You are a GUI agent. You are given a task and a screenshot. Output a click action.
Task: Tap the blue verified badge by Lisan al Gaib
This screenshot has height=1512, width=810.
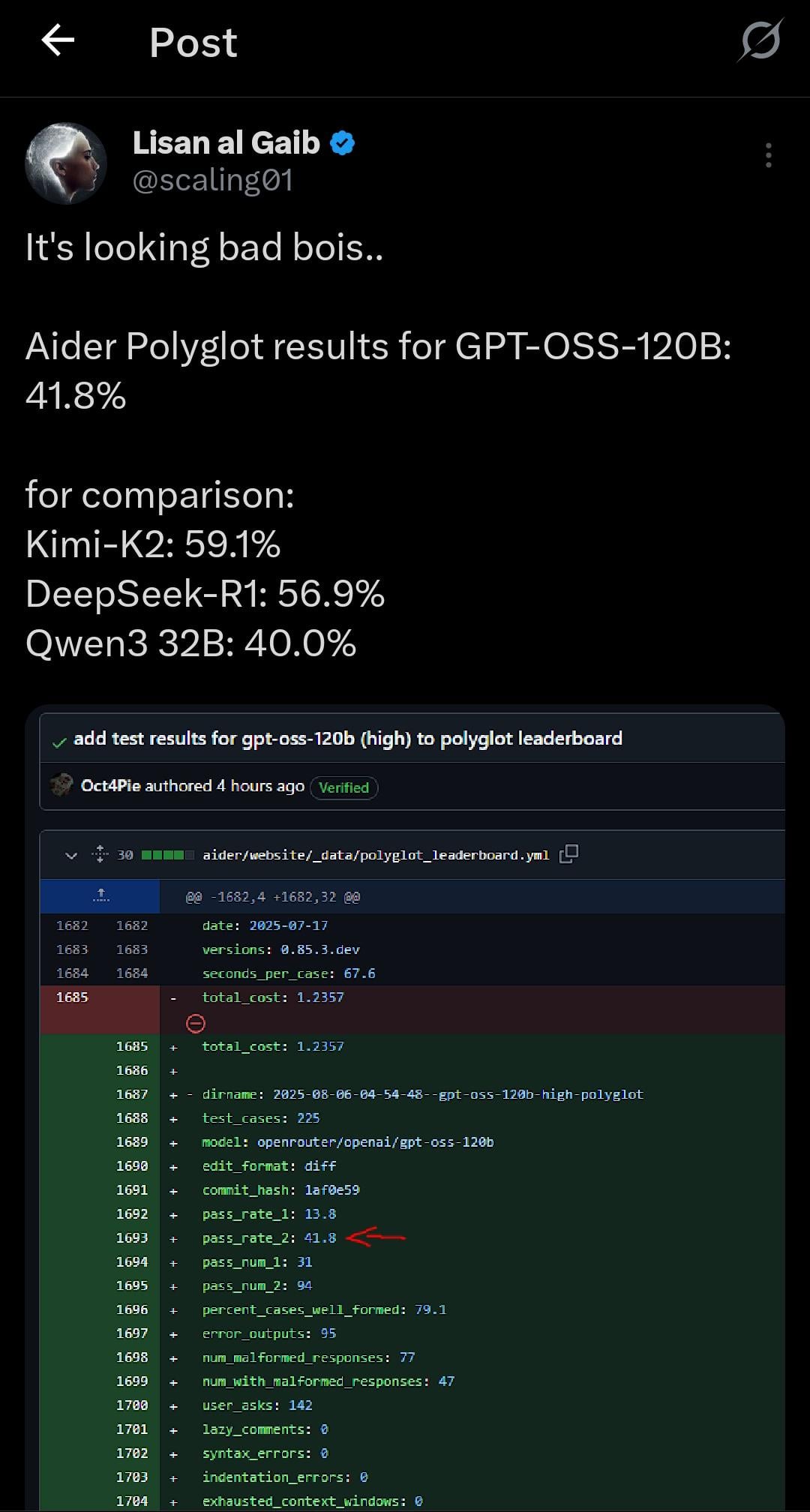pyautogui.click(x=343, y=143)
